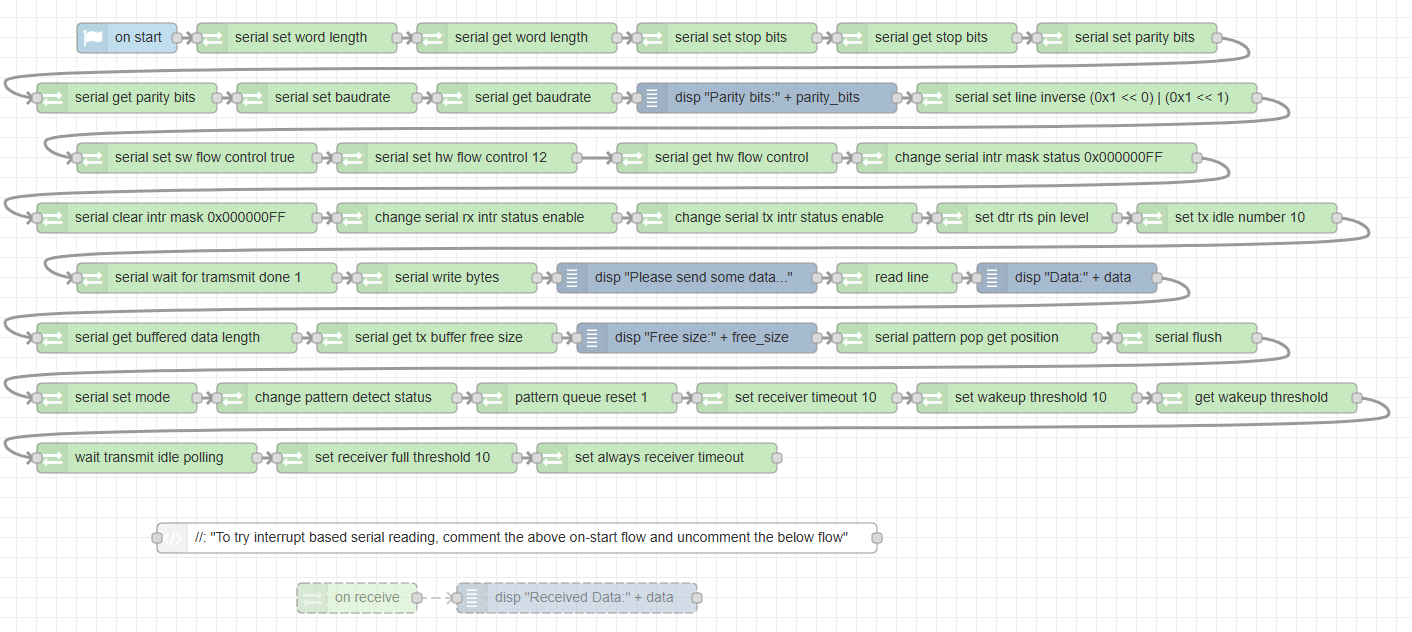1412x632 pixels.
Task: Click the right port of the comment node
Action: [877, 538]
